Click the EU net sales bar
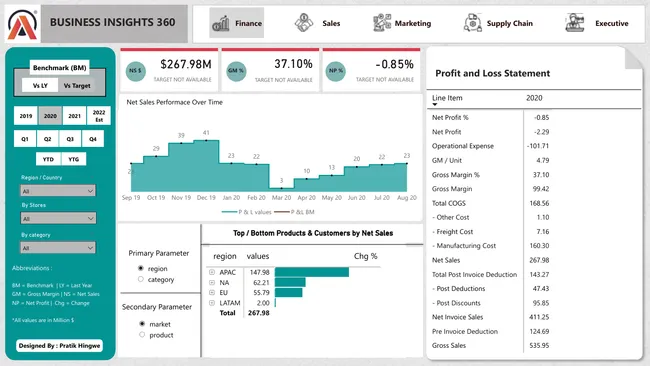Image resolution: width=650 pixels, height=366 pixels. [x=289, y=293]
